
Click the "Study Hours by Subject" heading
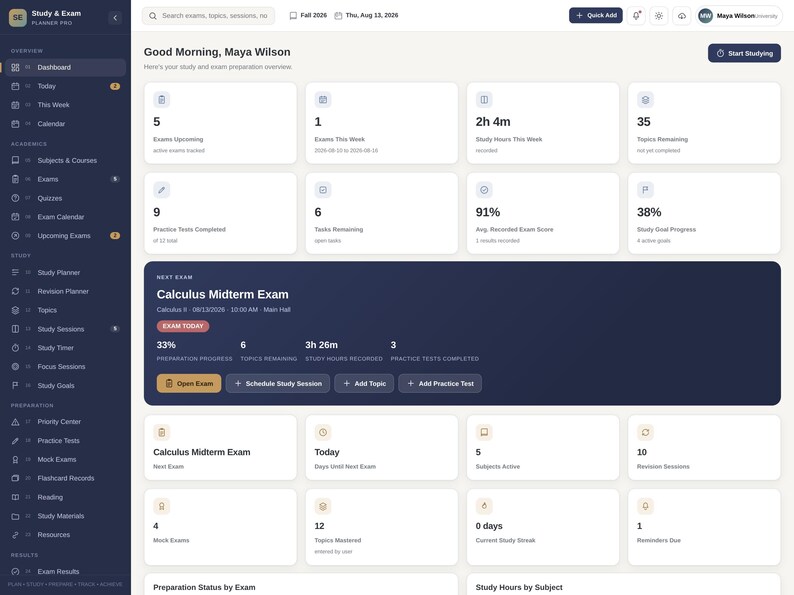click(x=519, y=587)
